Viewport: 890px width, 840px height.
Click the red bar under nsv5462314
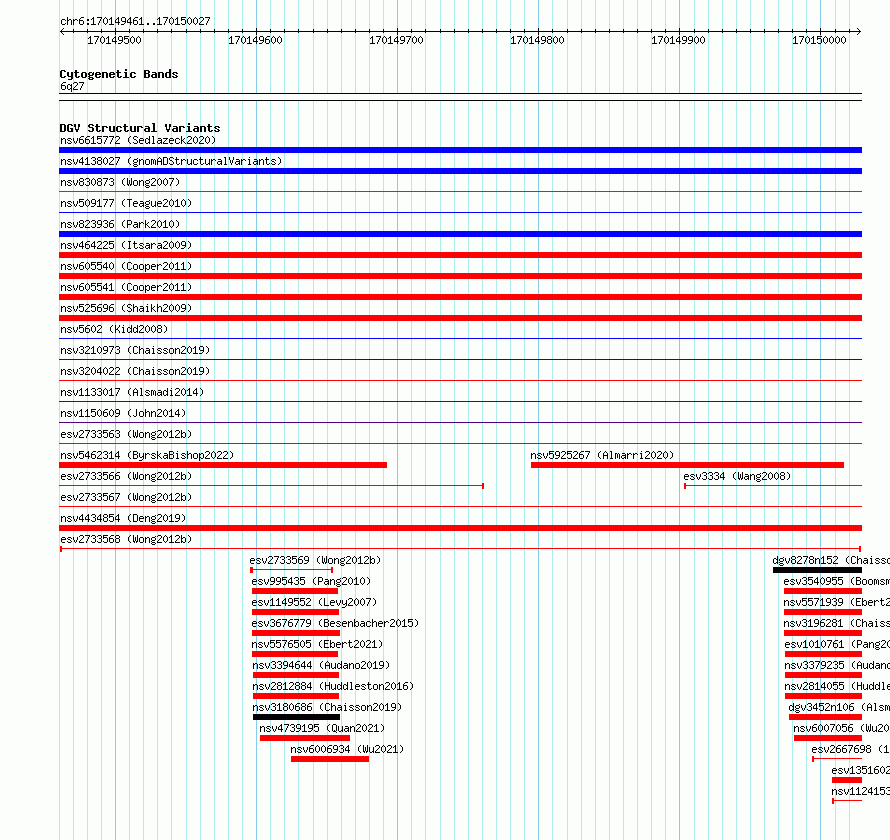223,465
